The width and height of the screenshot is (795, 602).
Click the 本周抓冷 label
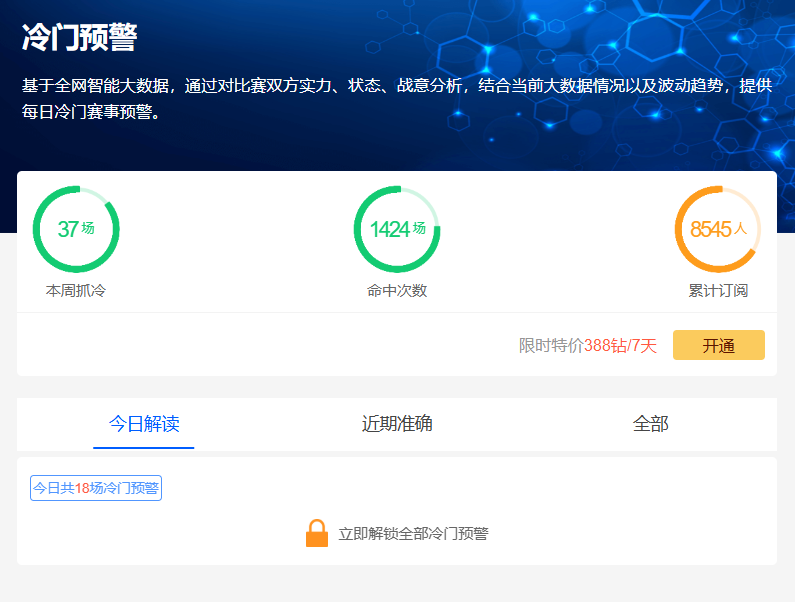(76, 291)
